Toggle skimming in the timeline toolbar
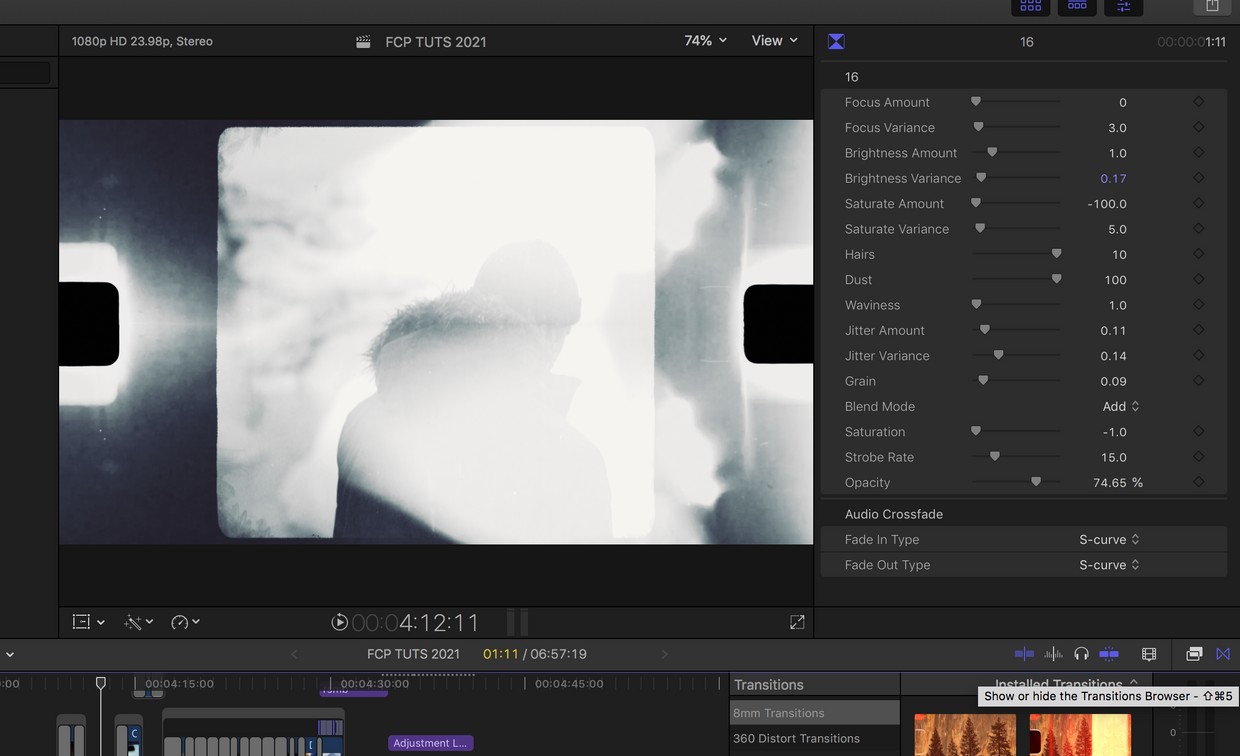1240x756 pixels. click(x=1024, y=653)
